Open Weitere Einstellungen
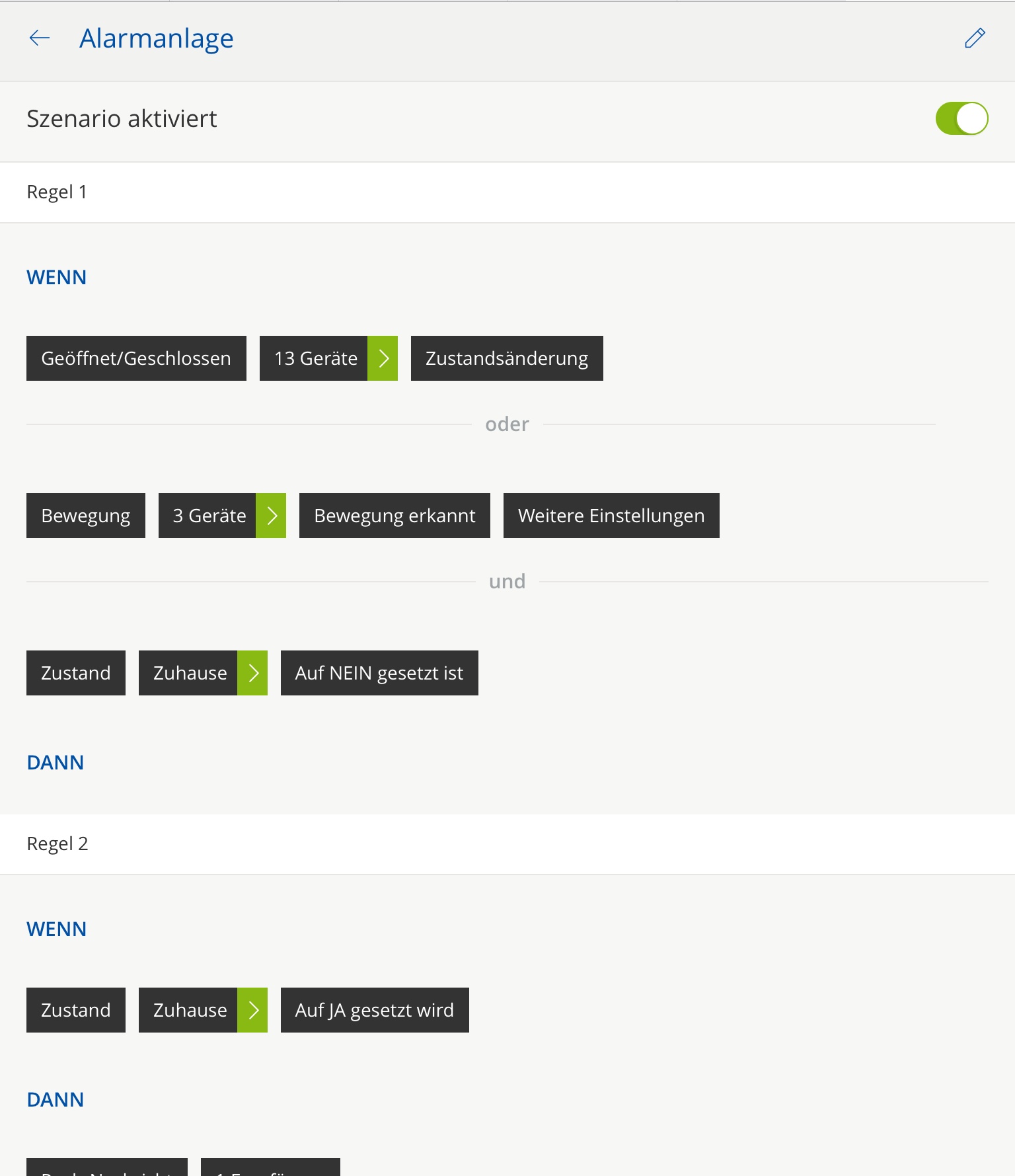The width and height of the screenshot is (1015, 1176). click(611, 516)
